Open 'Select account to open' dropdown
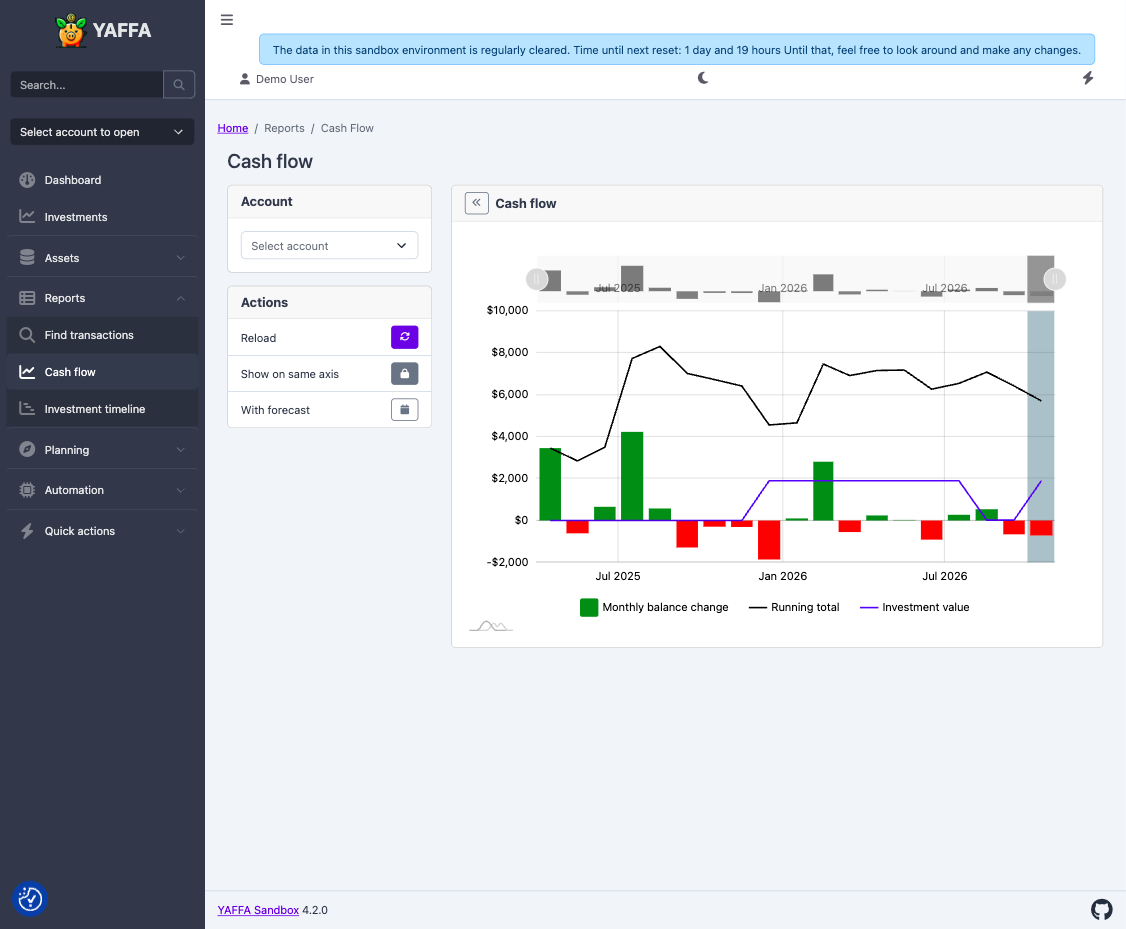Image resolution: width=1126 pixels, height=929 pixels. click(102, 132)
